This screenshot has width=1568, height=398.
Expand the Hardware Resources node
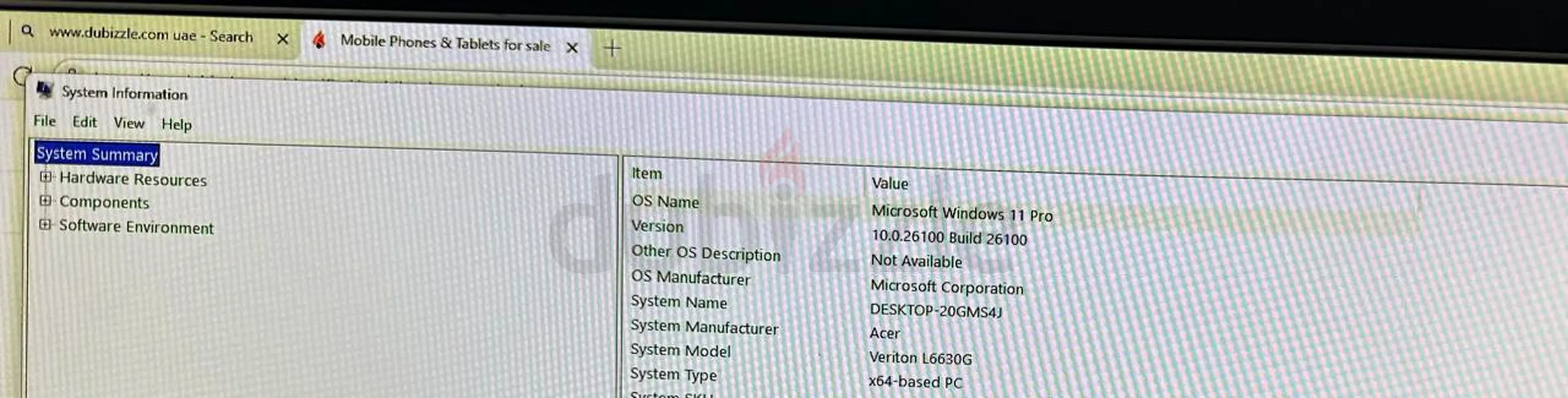[46, 177]
